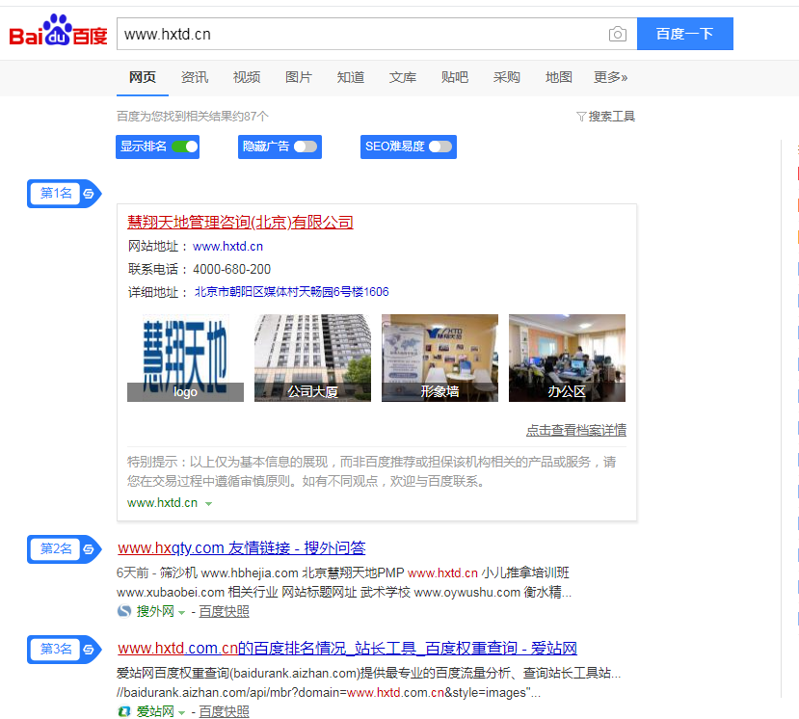Click the 爱站网 source name

click(155, 712)
